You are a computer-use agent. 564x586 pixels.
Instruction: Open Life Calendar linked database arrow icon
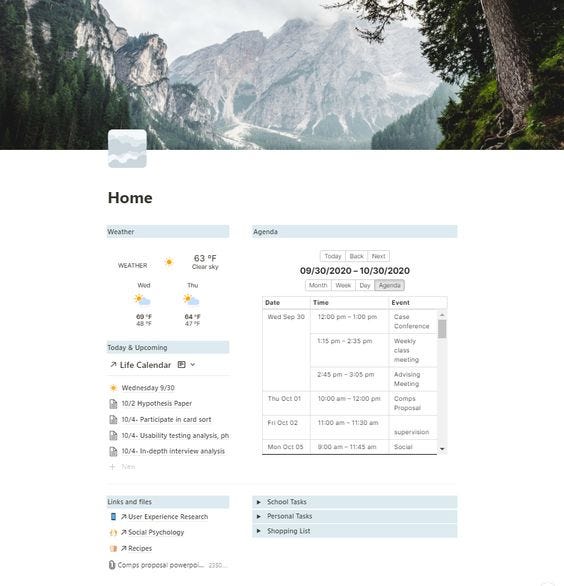point(113,365)
